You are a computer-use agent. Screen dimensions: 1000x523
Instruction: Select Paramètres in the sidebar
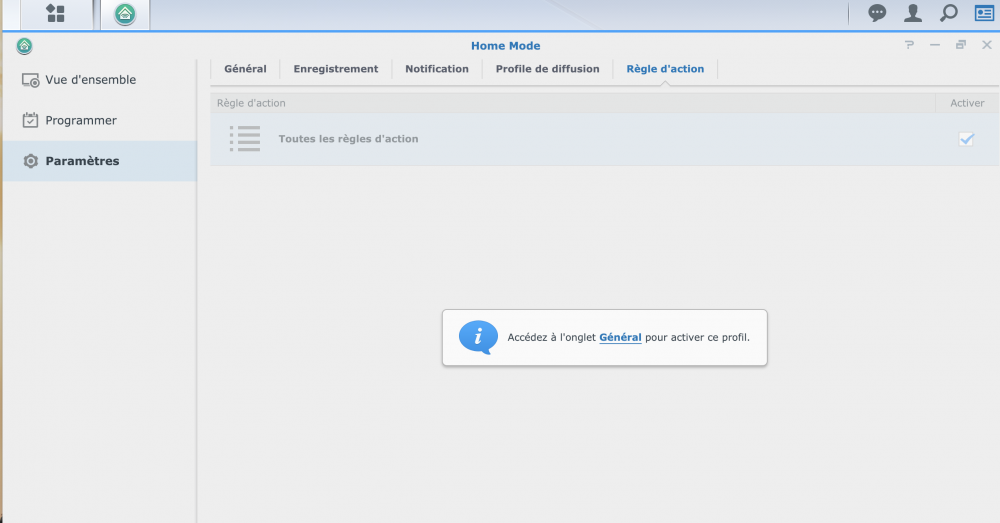tap(82, 161)
